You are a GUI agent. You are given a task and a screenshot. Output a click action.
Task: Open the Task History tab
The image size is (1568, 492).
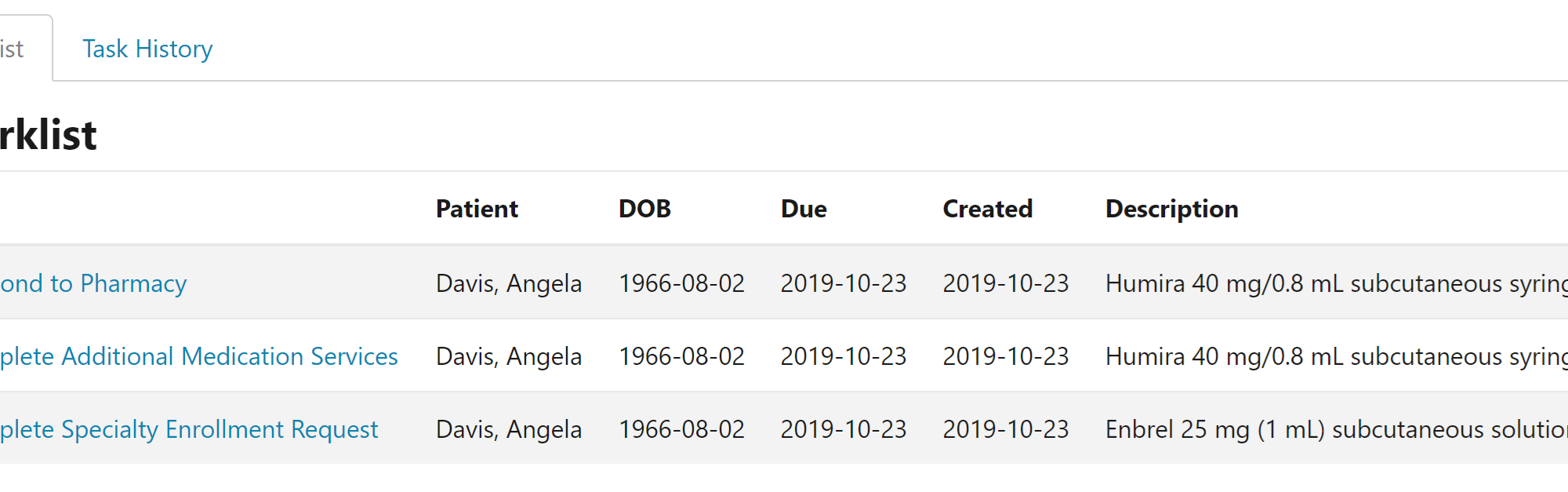[x=147, y=49]
